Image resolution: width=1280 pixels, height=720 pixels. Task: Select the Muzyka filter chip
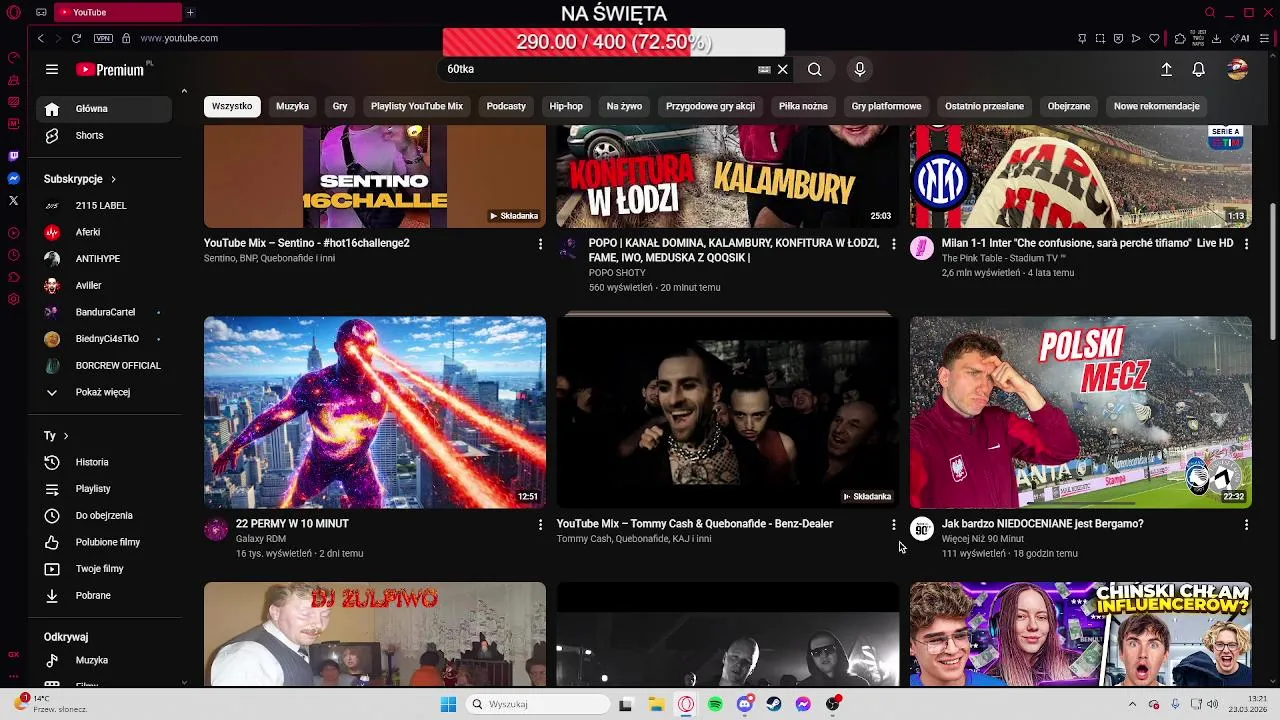(x=292, y=106)
